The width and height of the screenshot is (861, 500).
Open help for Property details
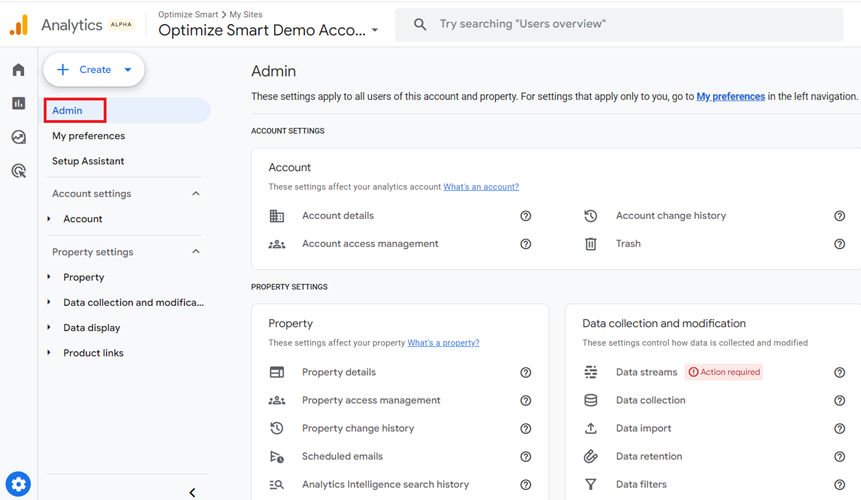[x=525, y=372]
